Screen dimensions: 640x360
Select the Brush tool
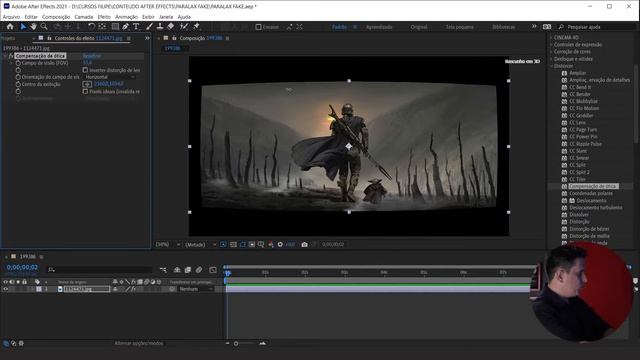point(149,27)
